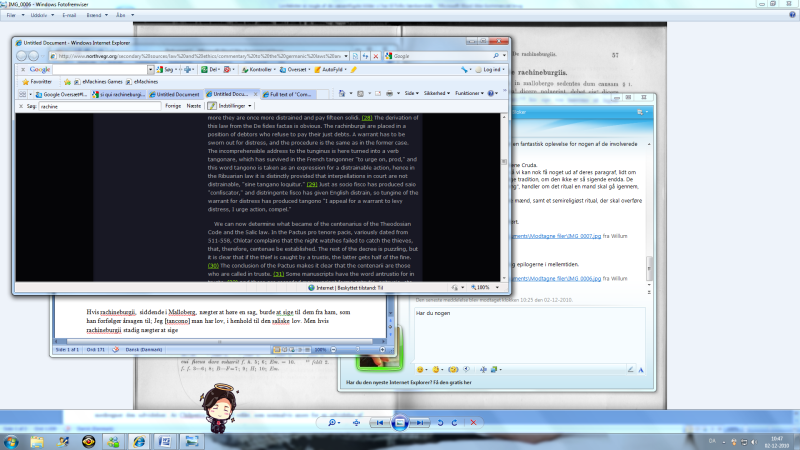Click the IE Help question mark icon
Image resolution: width=800 pixels, height=450 pixels.
pos(491,93)
